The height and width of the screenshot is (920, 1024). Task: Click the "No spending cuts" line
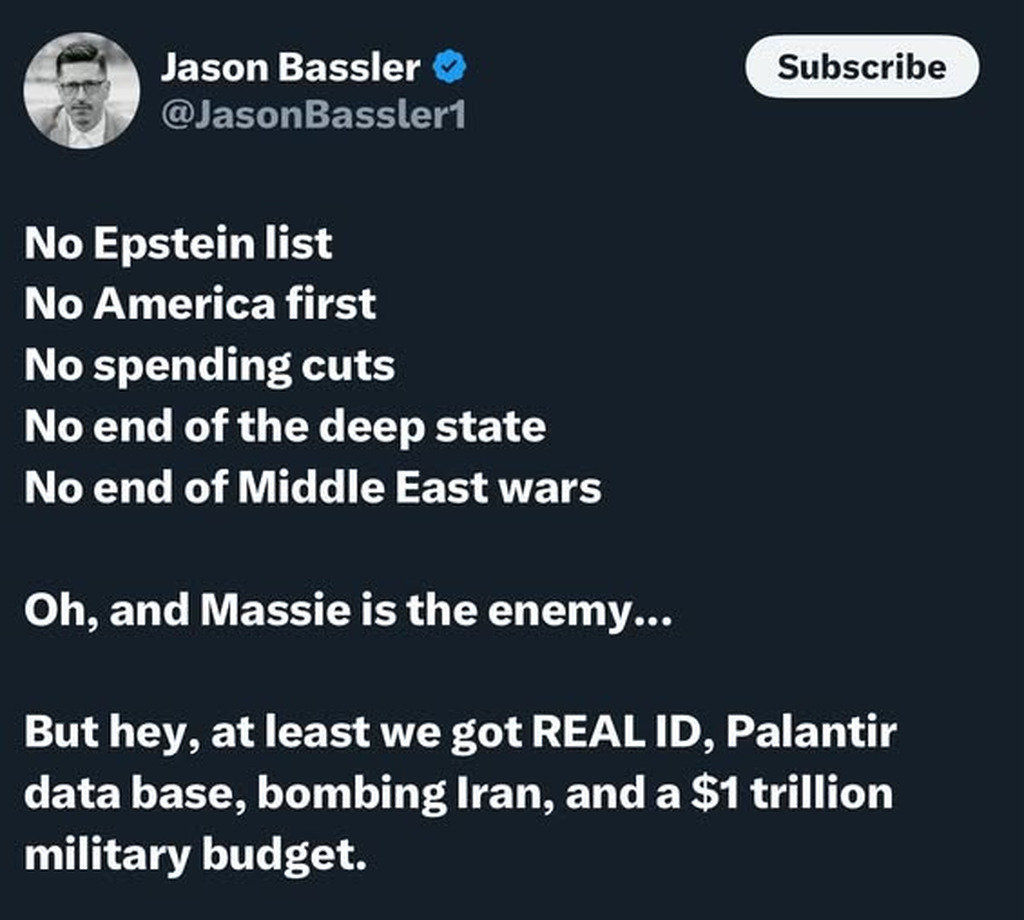click(x=210, y=366)
